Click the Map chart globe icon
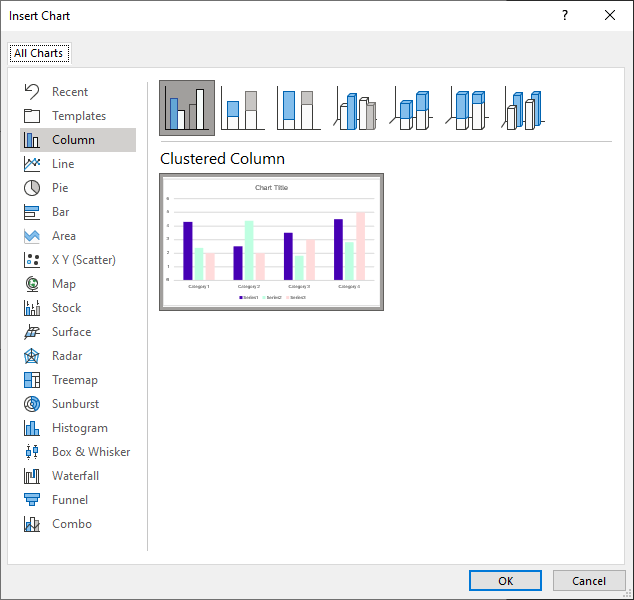 [x=32, y=284]
